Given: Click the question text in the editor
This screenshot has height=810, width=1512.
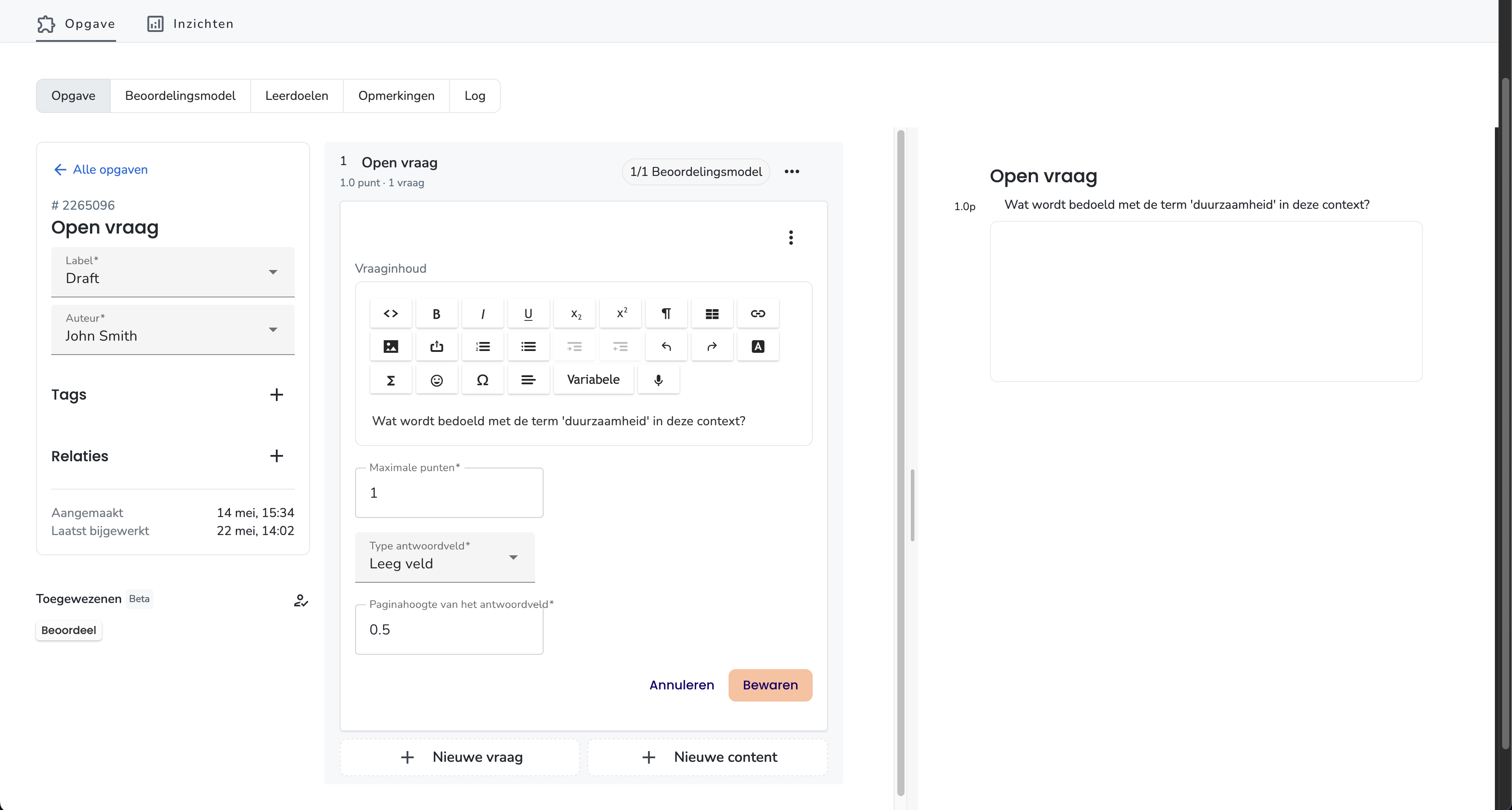Looking at the screenshot, I should tap(558, 421).
